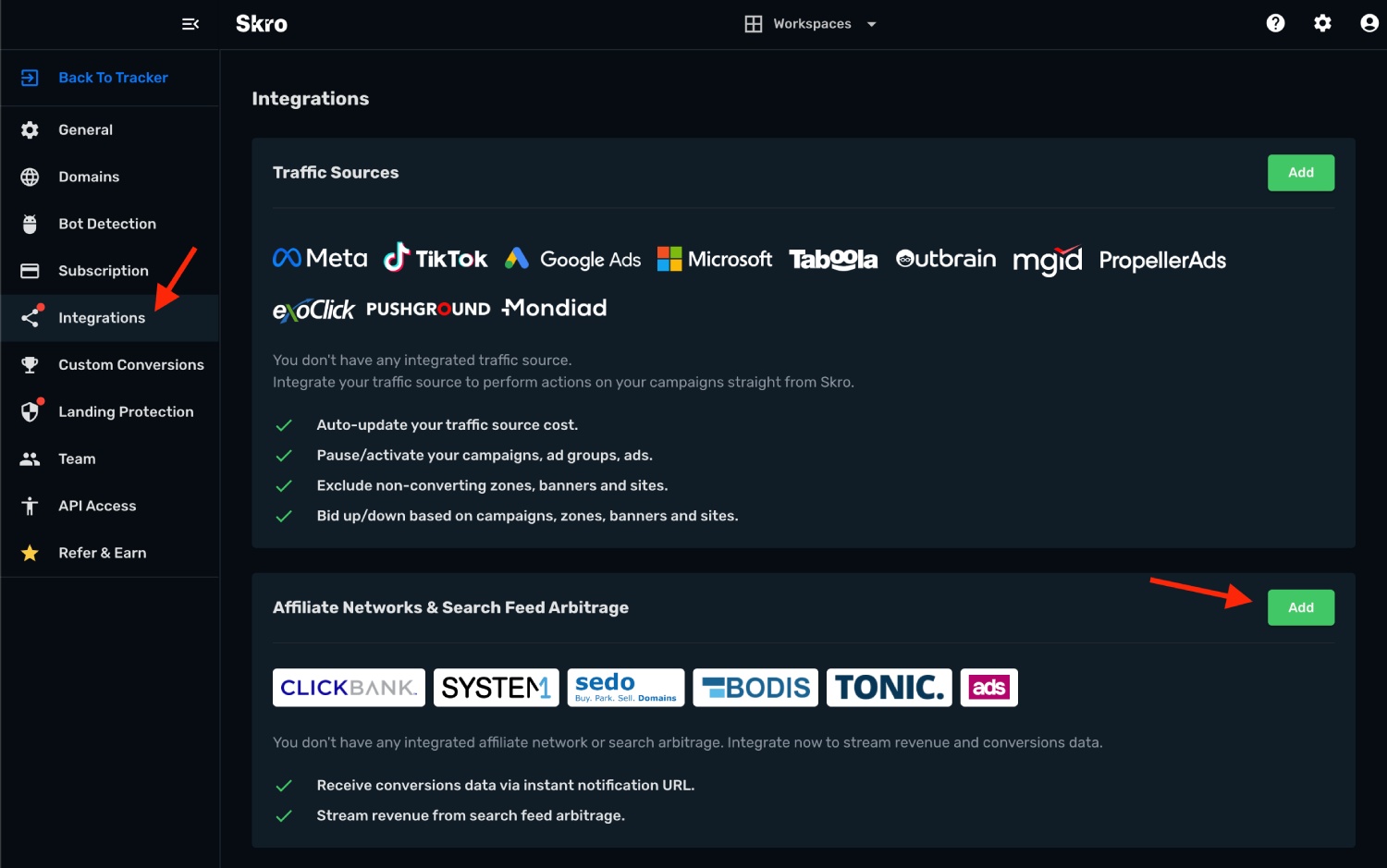Click the Skro logo
The width and height of the screenshot is (1387, 868).
pyautogui.click(x=262, y=24)
